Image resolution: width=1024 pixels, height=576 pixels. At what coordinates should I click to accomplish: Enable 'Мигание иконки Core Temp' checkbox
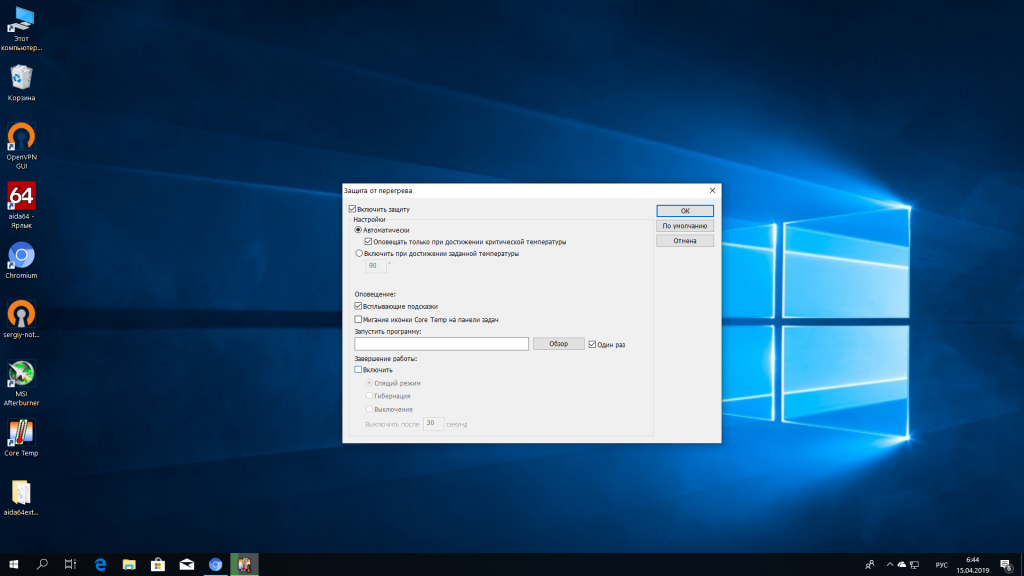(x=359, y=319)
